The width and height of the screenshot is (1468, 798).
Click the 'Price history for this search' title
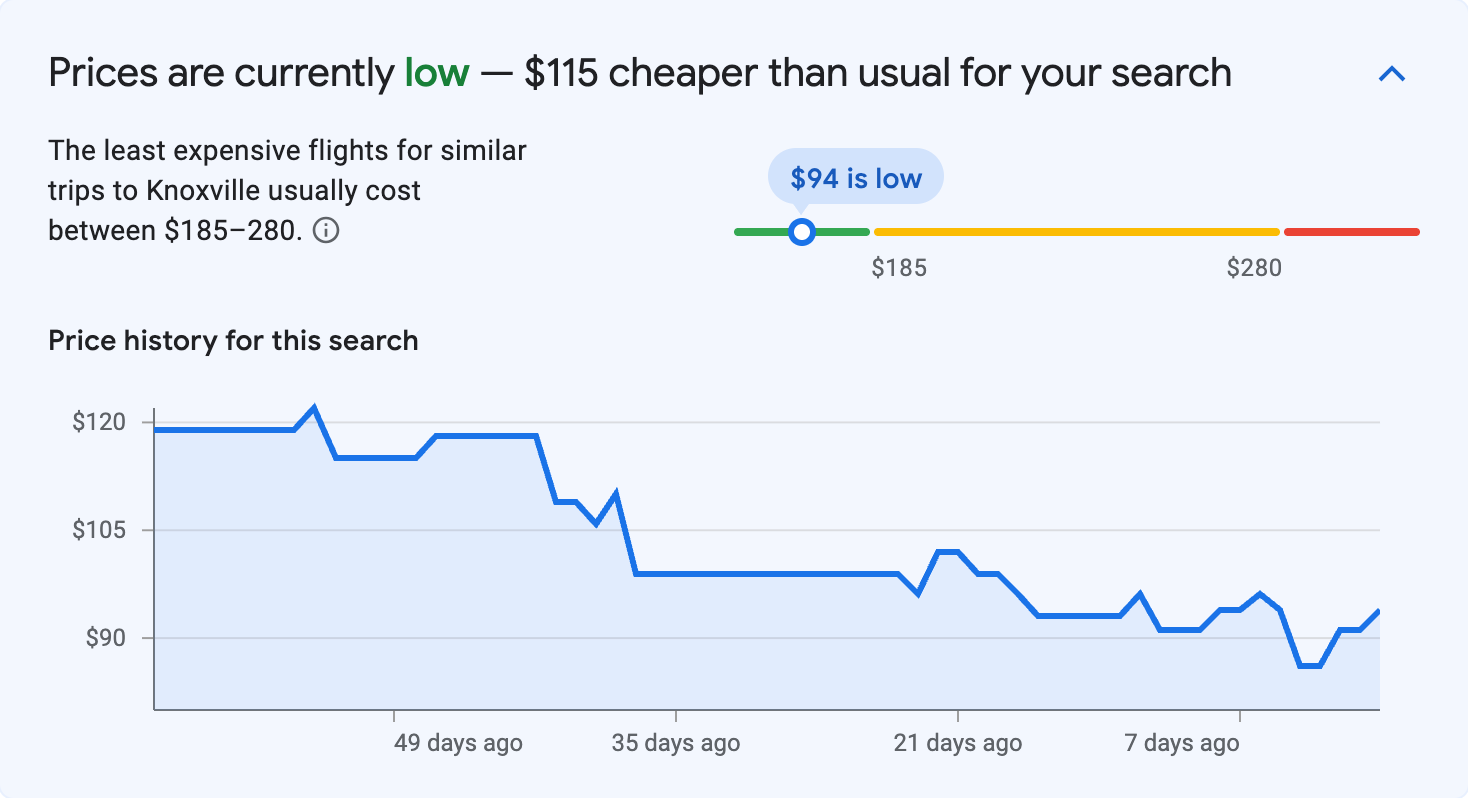pos(233,340)
